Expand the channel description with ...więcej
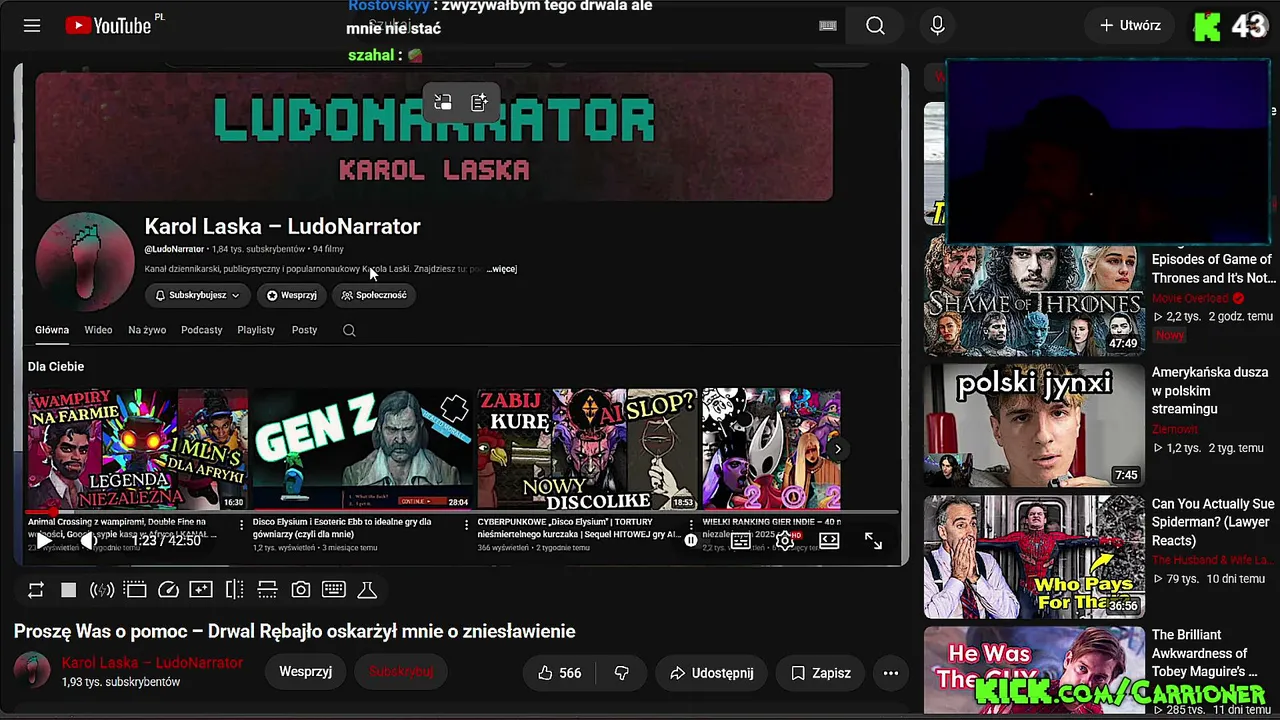This screenshot has width=1280, height=720. (x=502, y=269)
